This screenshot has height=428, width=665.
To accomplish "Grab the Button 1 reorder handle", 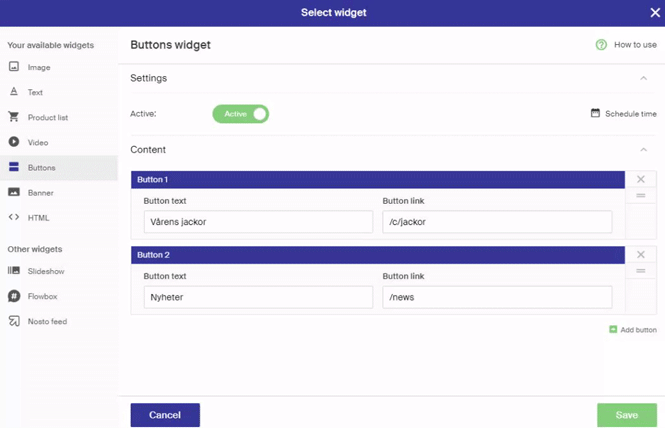I will (641, 196).
